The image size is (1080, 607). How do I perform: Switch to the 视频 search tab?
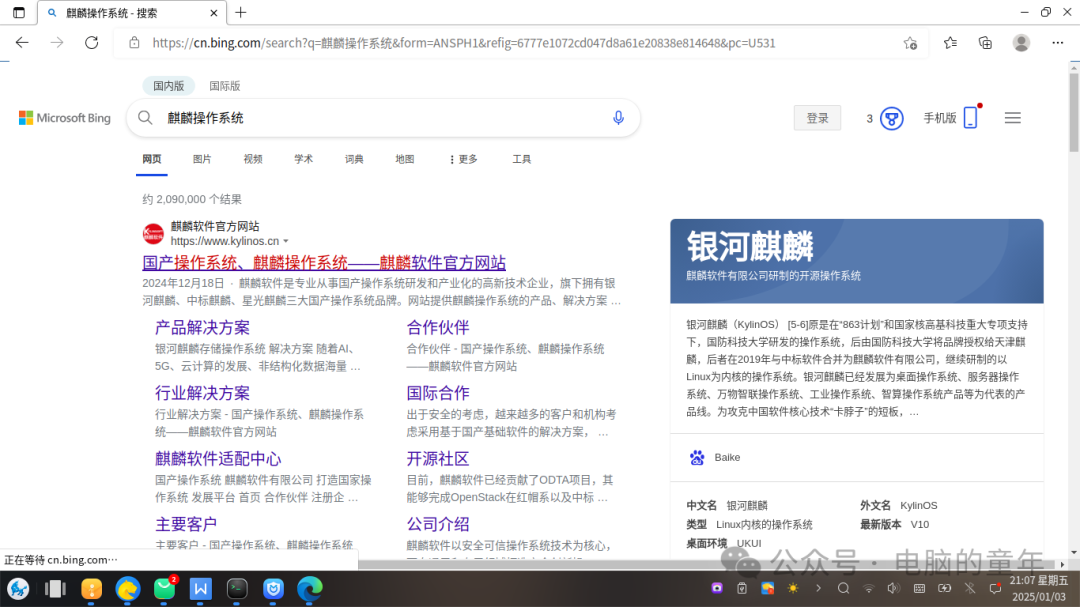point(252,158)
